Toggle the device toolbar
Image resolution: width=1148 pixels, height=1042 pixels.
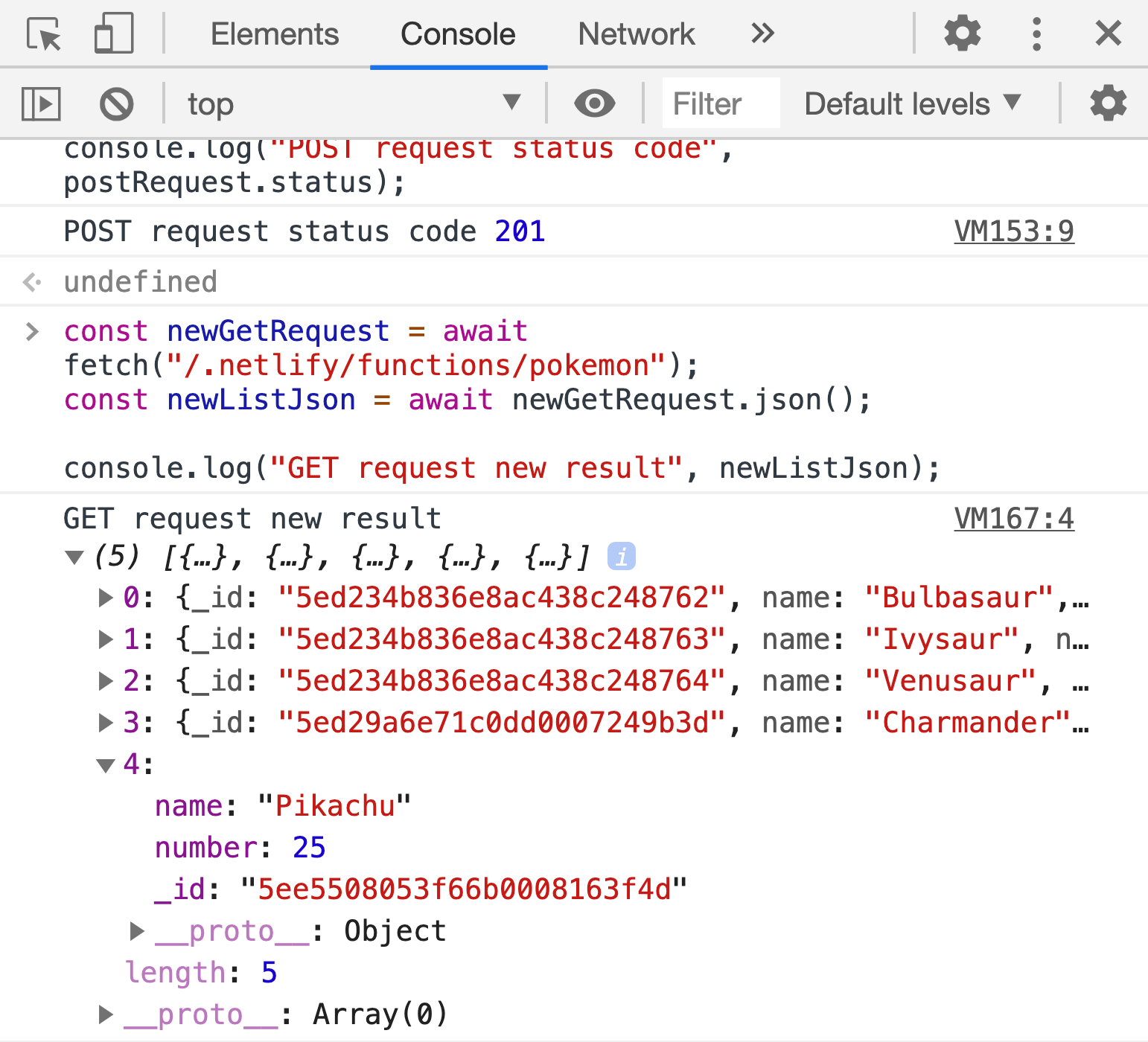(112, 33)
